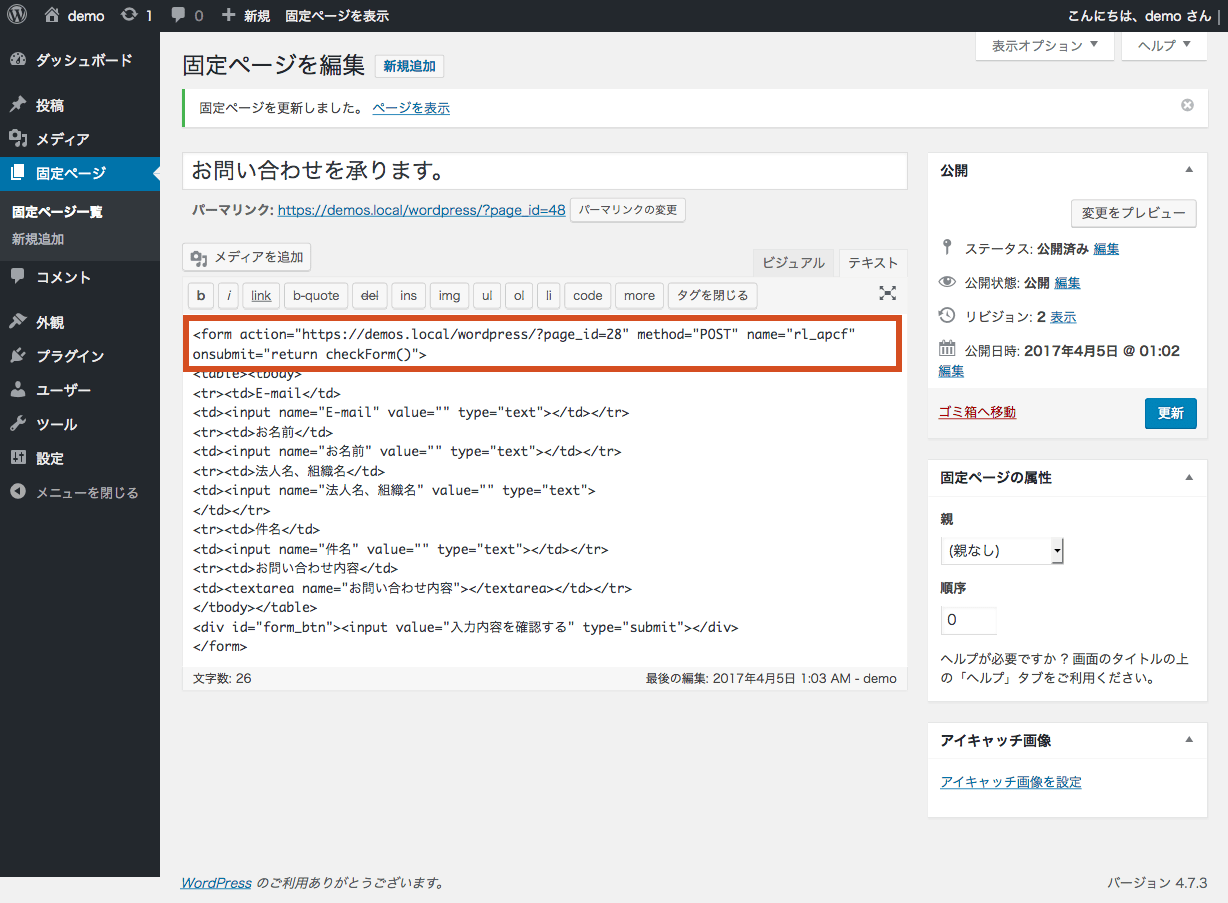Open revisions 表示 link
Viewport: 1228px width, 903px height.
tap(1063, 317)
